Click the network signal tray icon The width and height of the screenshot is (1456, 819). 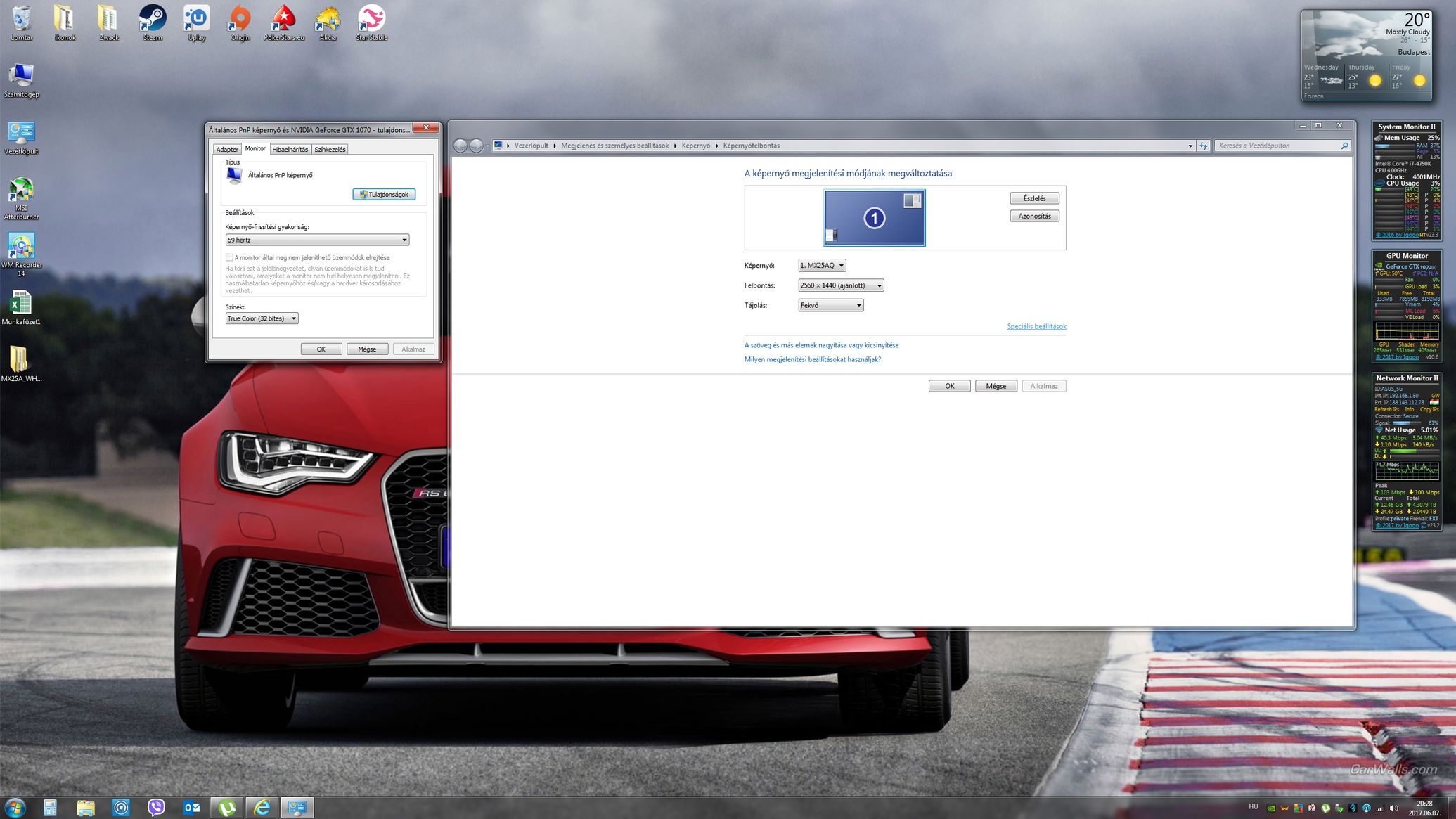pyautogui.click(x=1379, y=808)
